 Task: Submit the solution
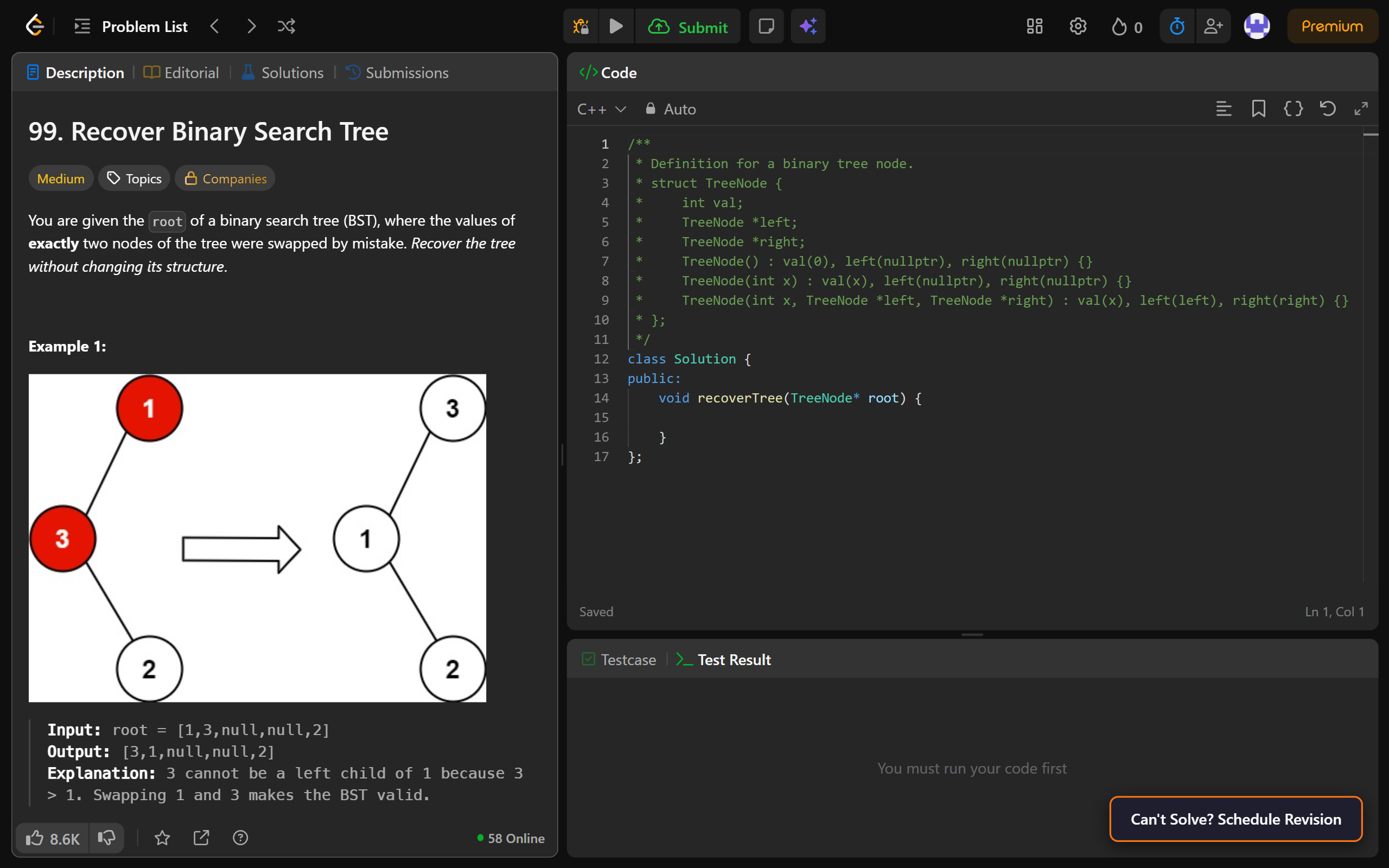687,27
